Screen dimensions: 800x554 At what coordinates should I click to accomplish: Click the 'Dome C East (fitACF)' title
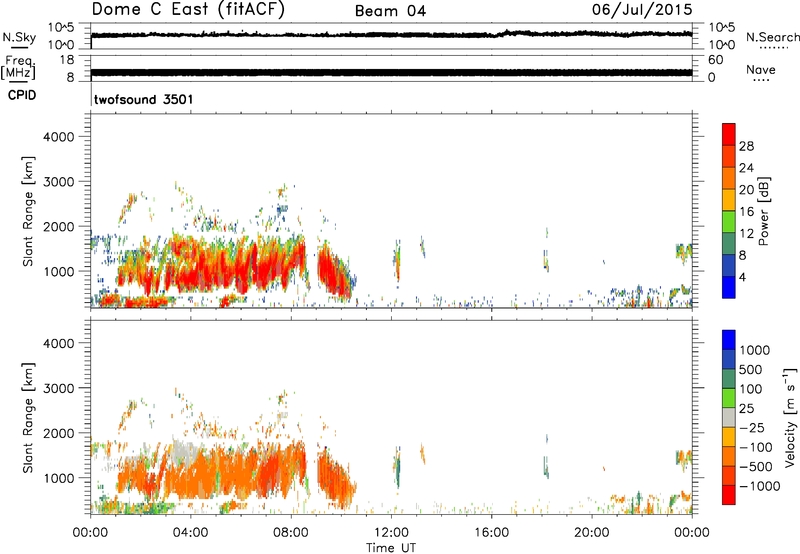[x=188, y=10]
